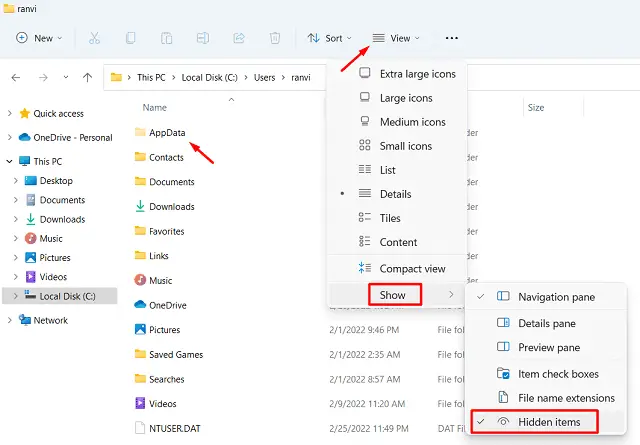Expand OneDrive - Personal tree node
Image resolution: width=640 pixels, height=445 pixels.
[x=9, y=138]
